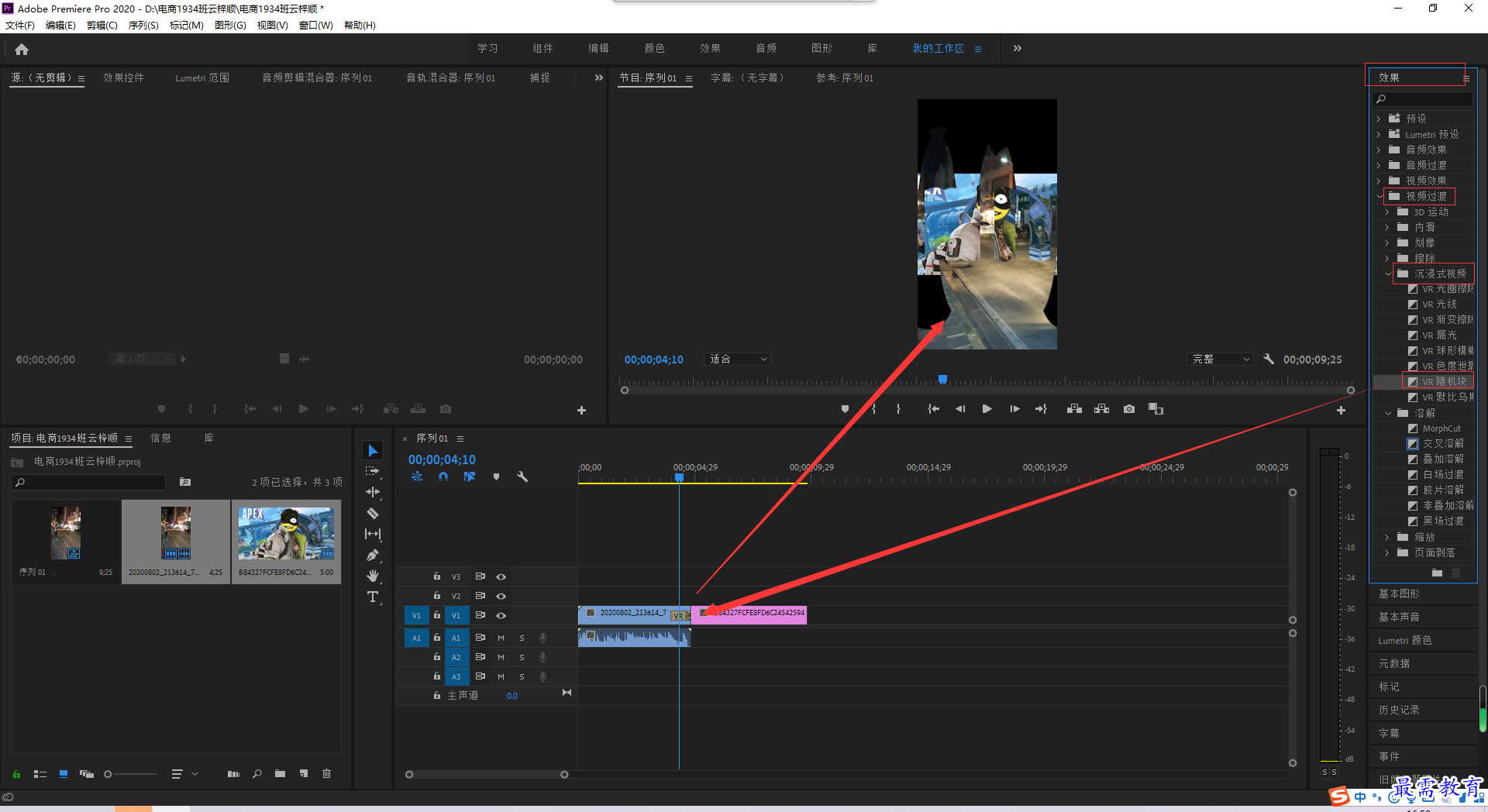Toggle sync lock on track A1
Screen dimensions: 1488x812
[480, 638]
